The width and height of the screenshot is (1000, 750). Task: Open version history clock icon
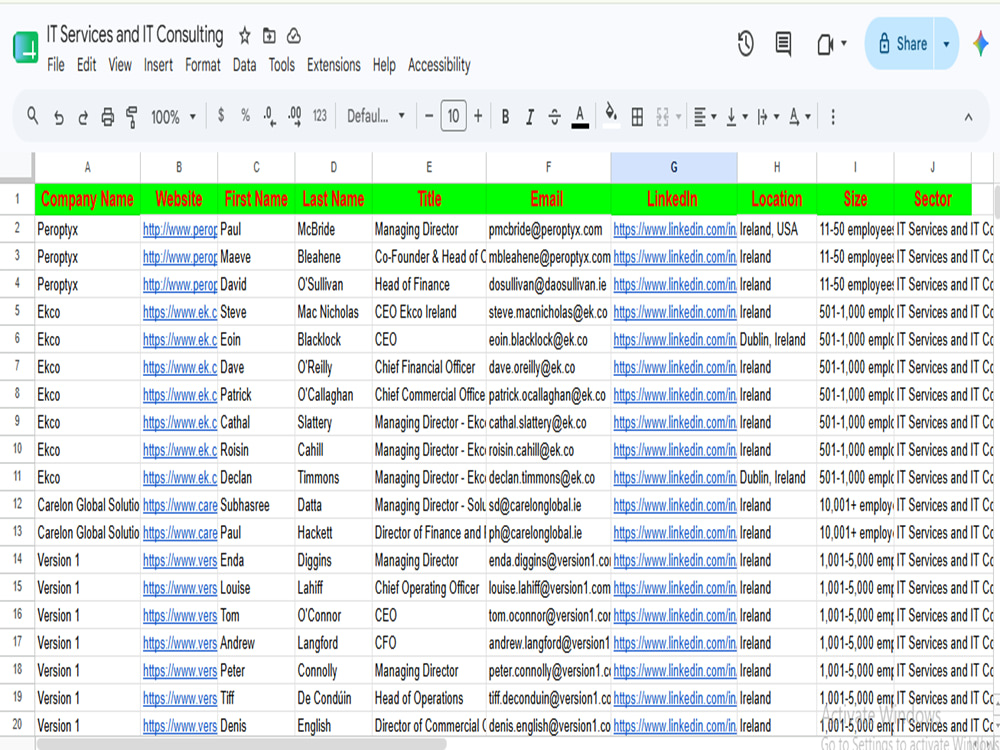[746, 43]
